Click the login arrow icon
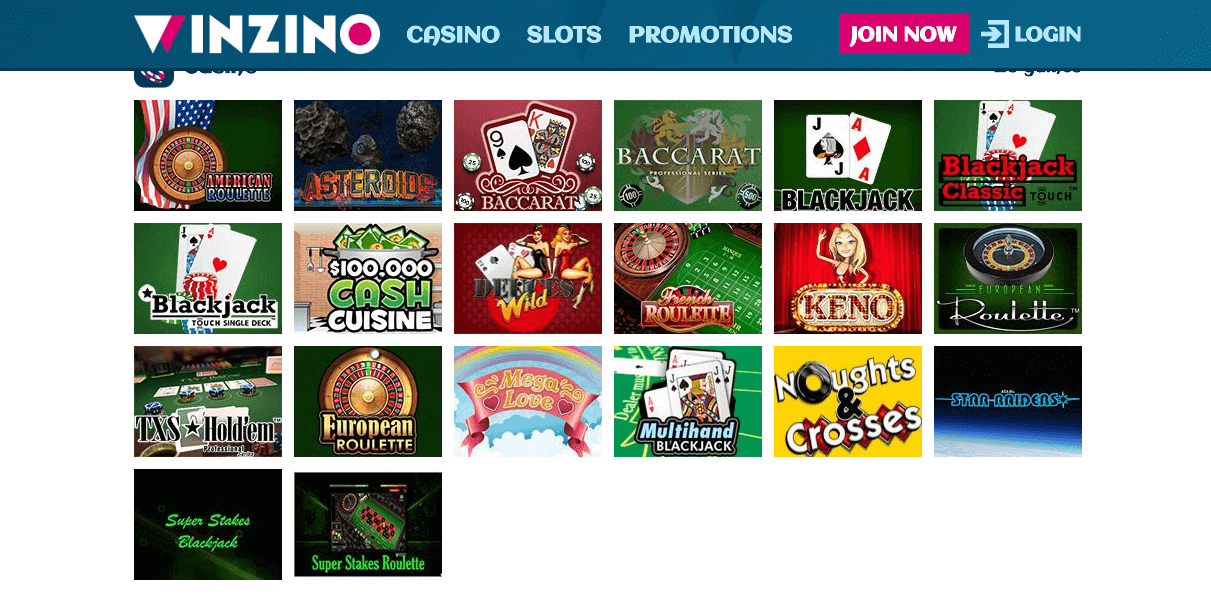1211x605 pixels. (995, 34)
